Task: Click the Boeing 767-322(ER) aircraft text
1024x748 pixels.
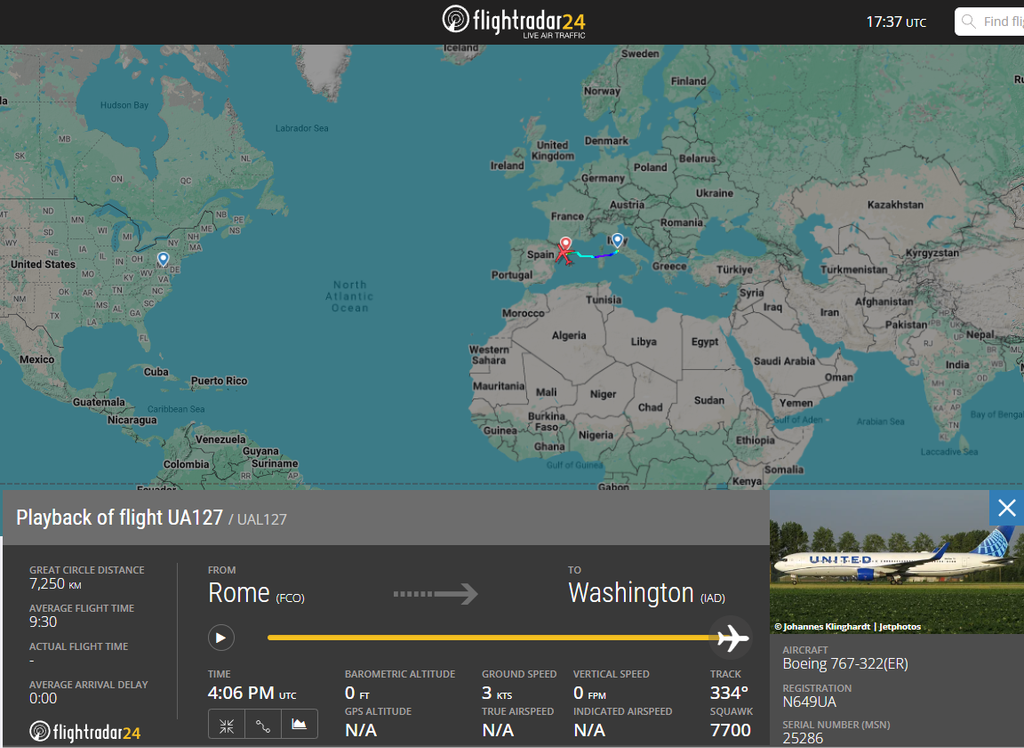Action: pos(845,664)
